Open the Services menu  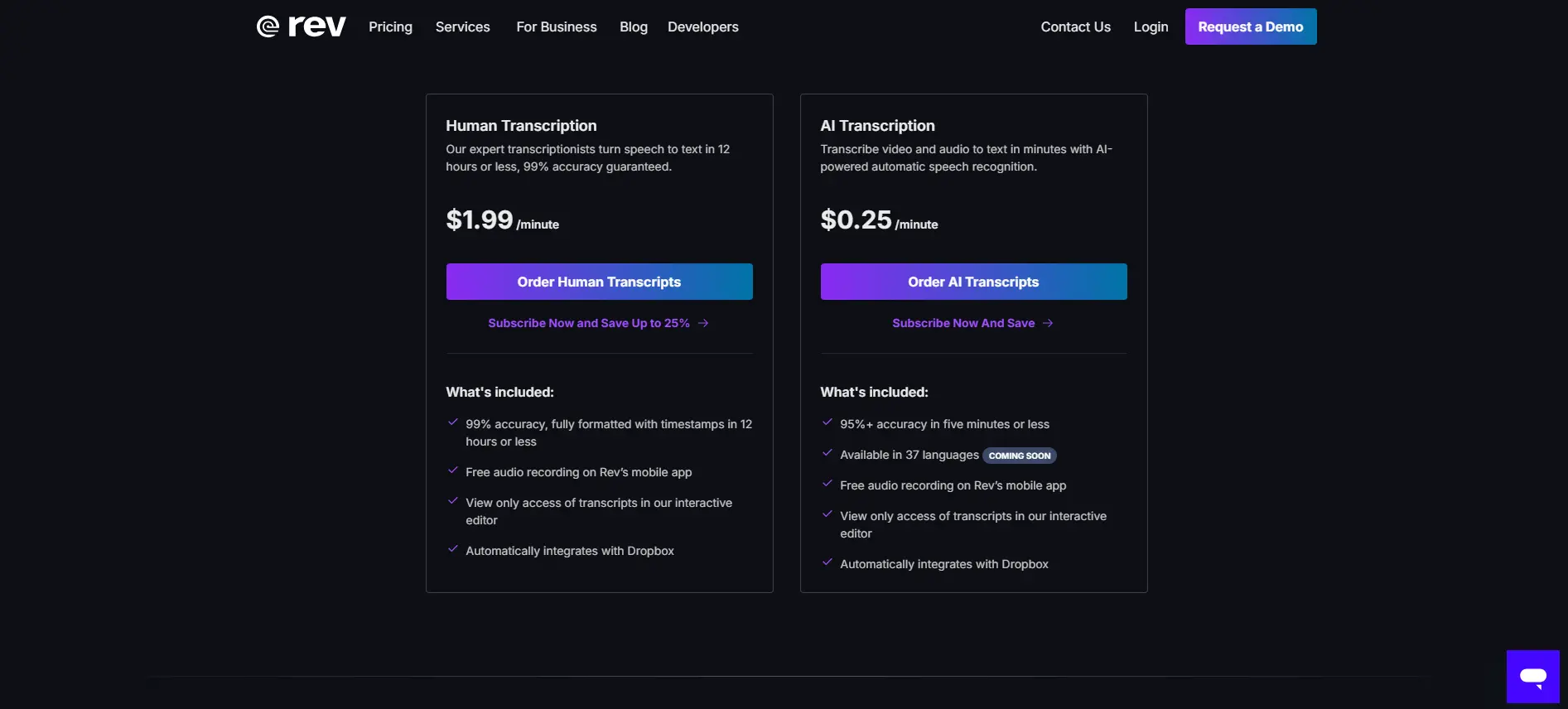pyautogui.click(x=463, y=27)
